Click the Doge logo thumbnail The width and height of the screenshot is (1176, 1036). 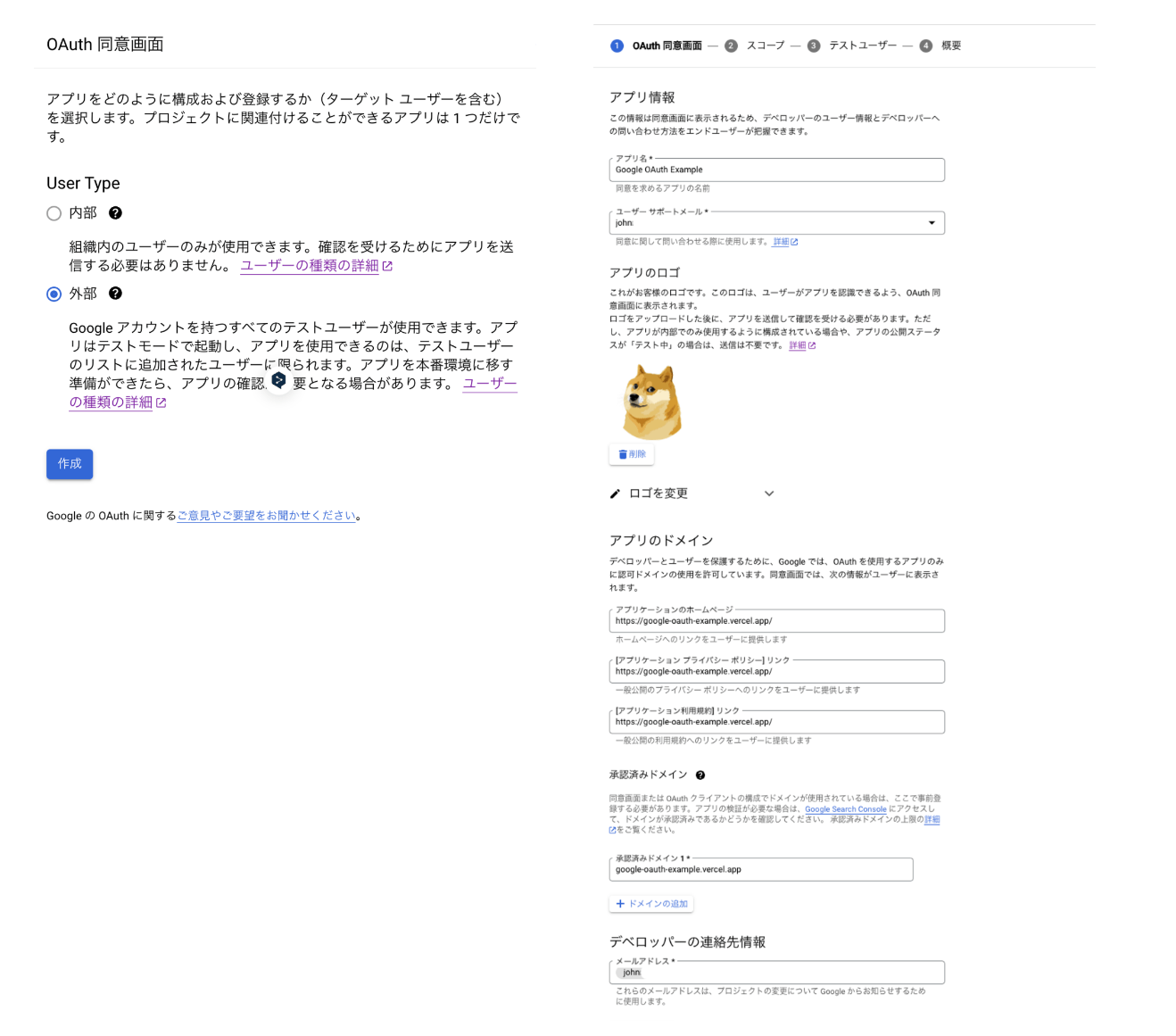651,401
